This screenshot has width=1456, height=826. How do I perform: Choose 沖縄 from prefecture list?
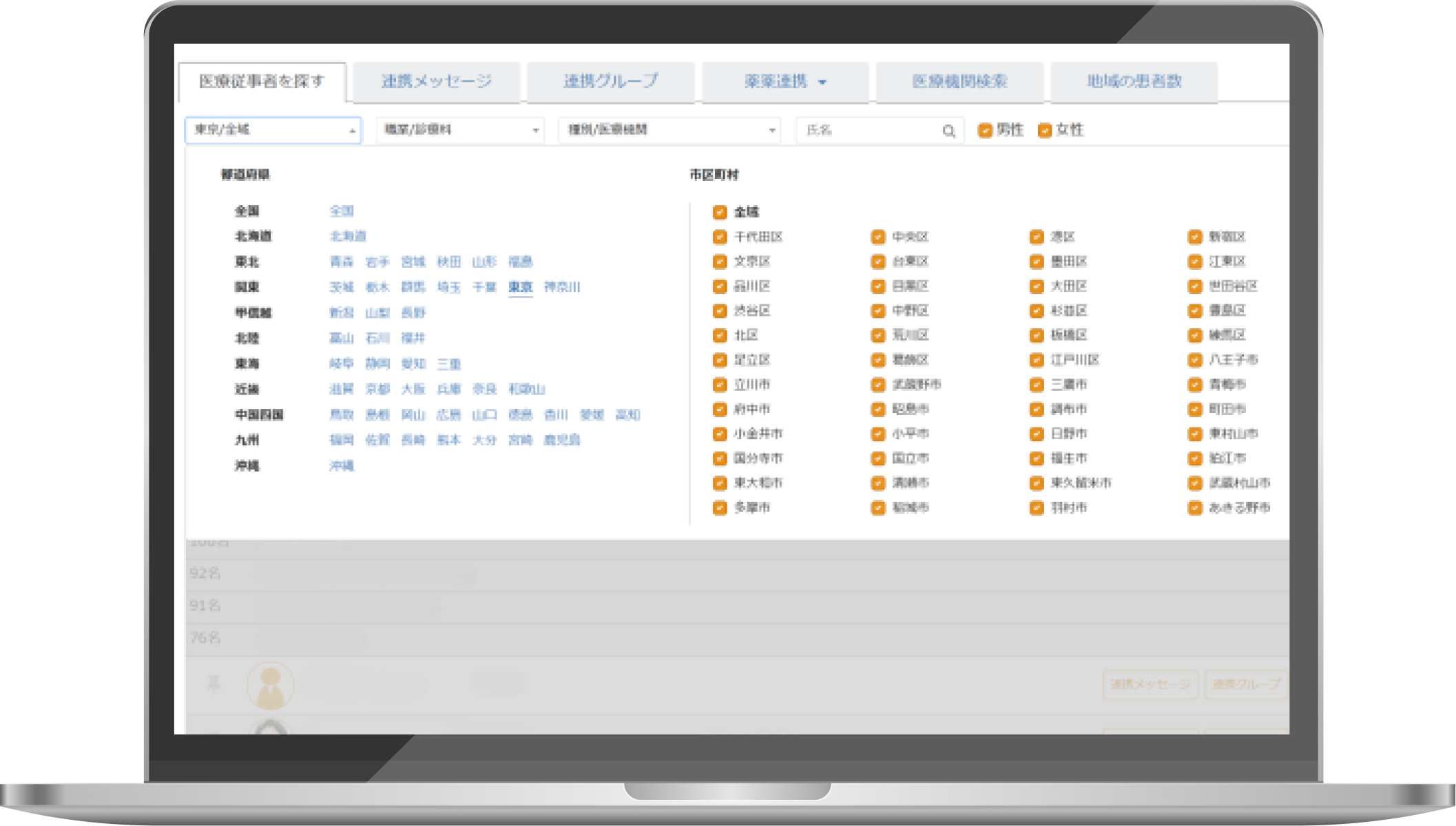(342, 466)
